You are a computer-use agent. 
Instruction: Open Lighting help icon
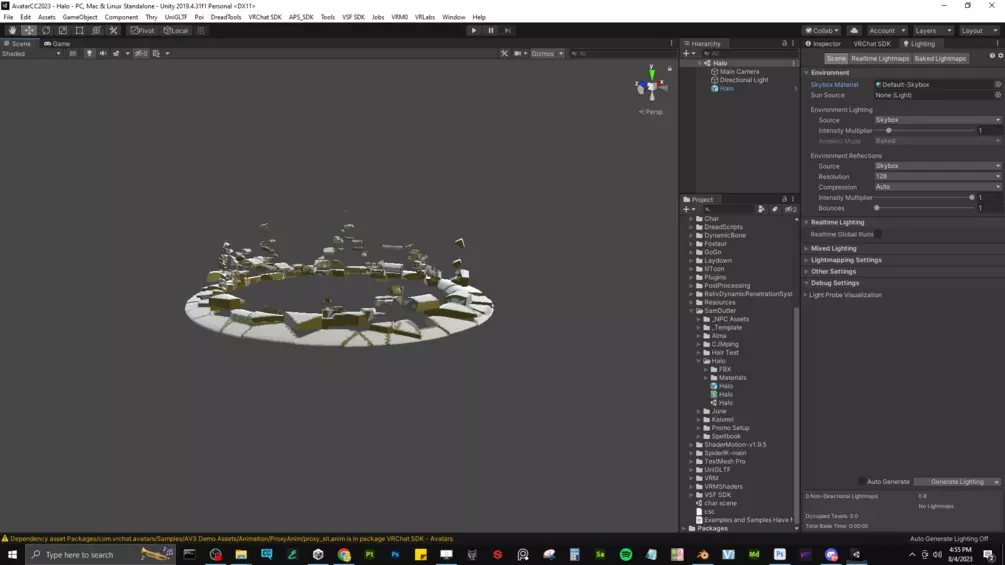click(x=992, y=56)
